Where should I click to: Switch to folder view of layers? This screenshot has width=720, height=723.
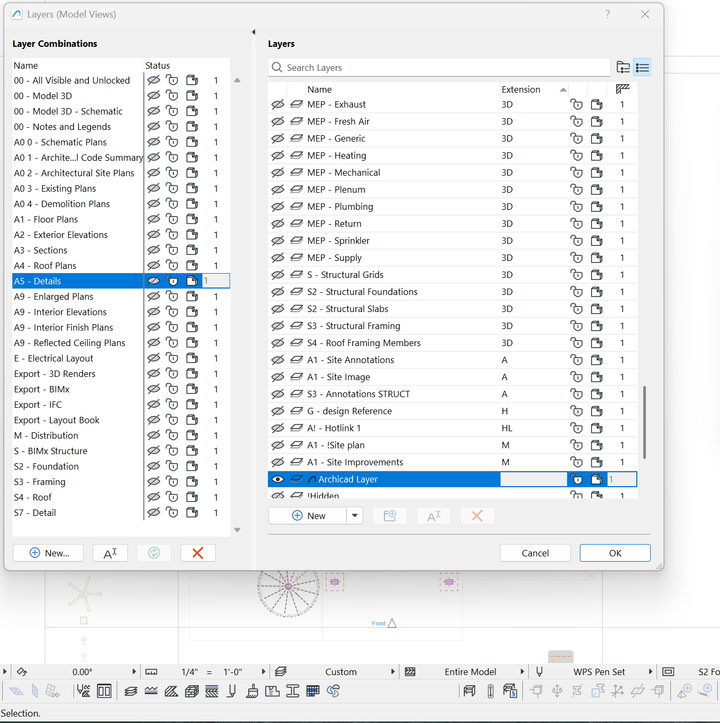point(623,67)
